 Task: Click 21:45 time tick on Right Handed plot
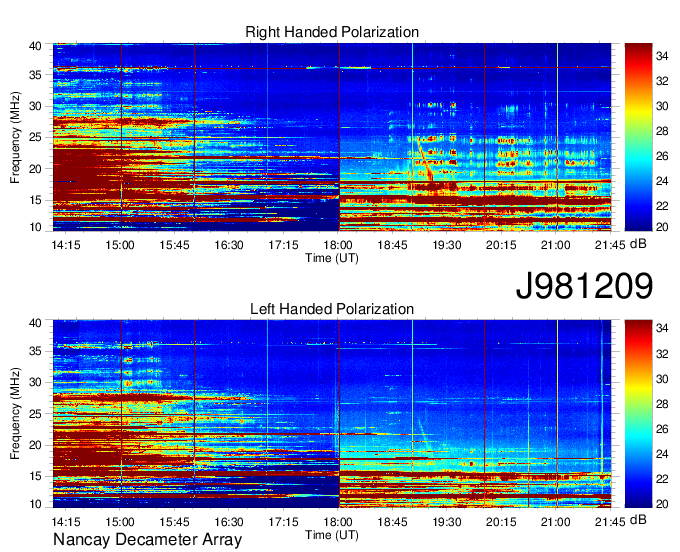[x=610, y=245]
